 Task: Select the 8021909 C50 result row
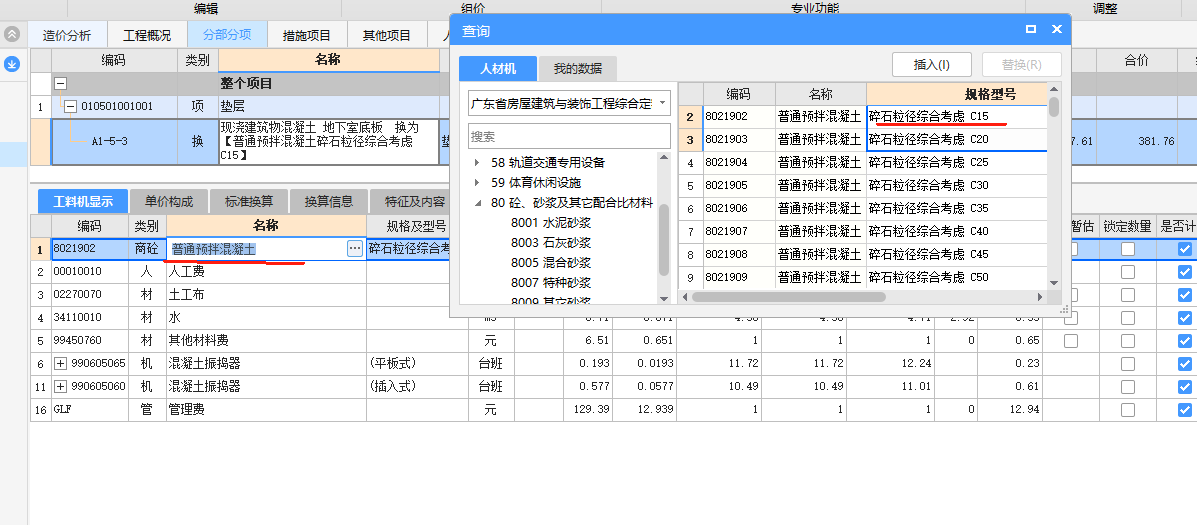click(863, 277)
